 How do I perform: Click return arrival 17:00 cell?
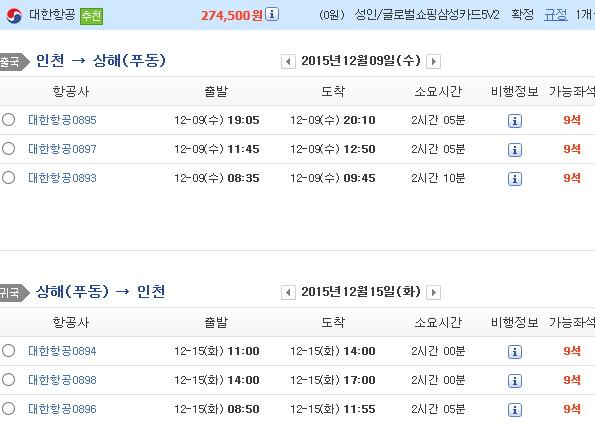333,380
